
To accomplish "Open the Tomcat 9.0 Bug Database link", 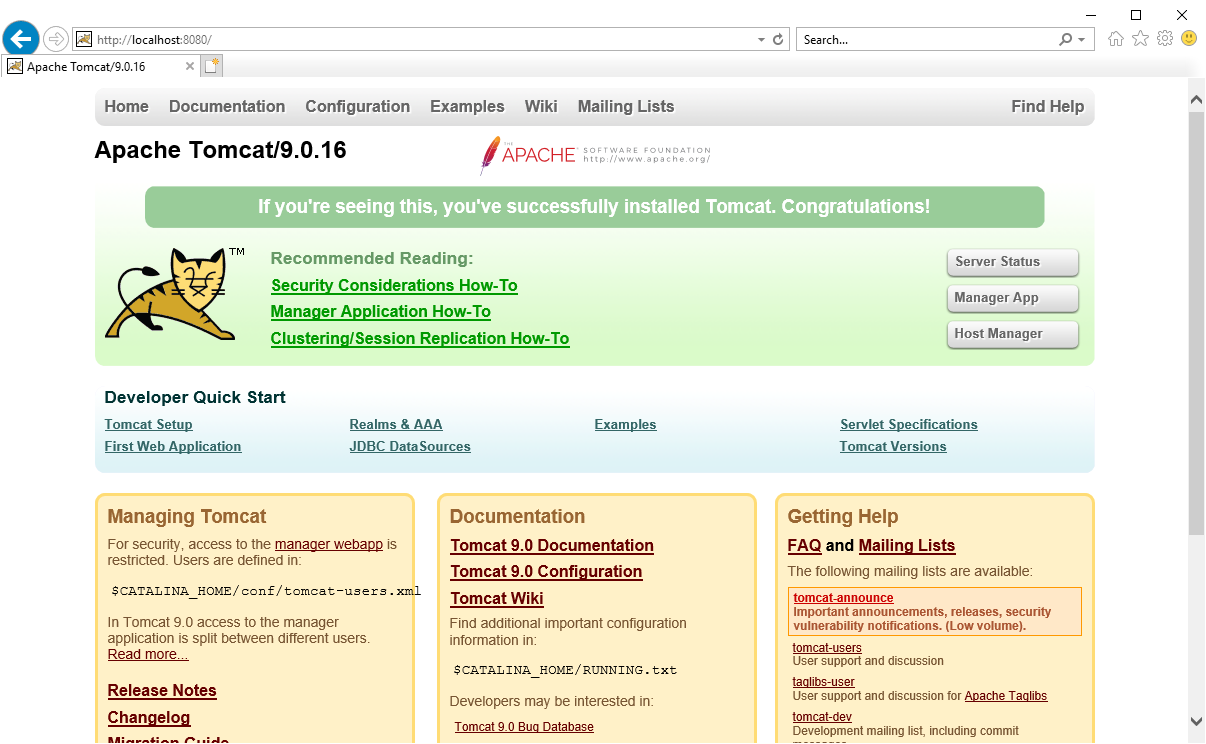I will pos(524,727).
